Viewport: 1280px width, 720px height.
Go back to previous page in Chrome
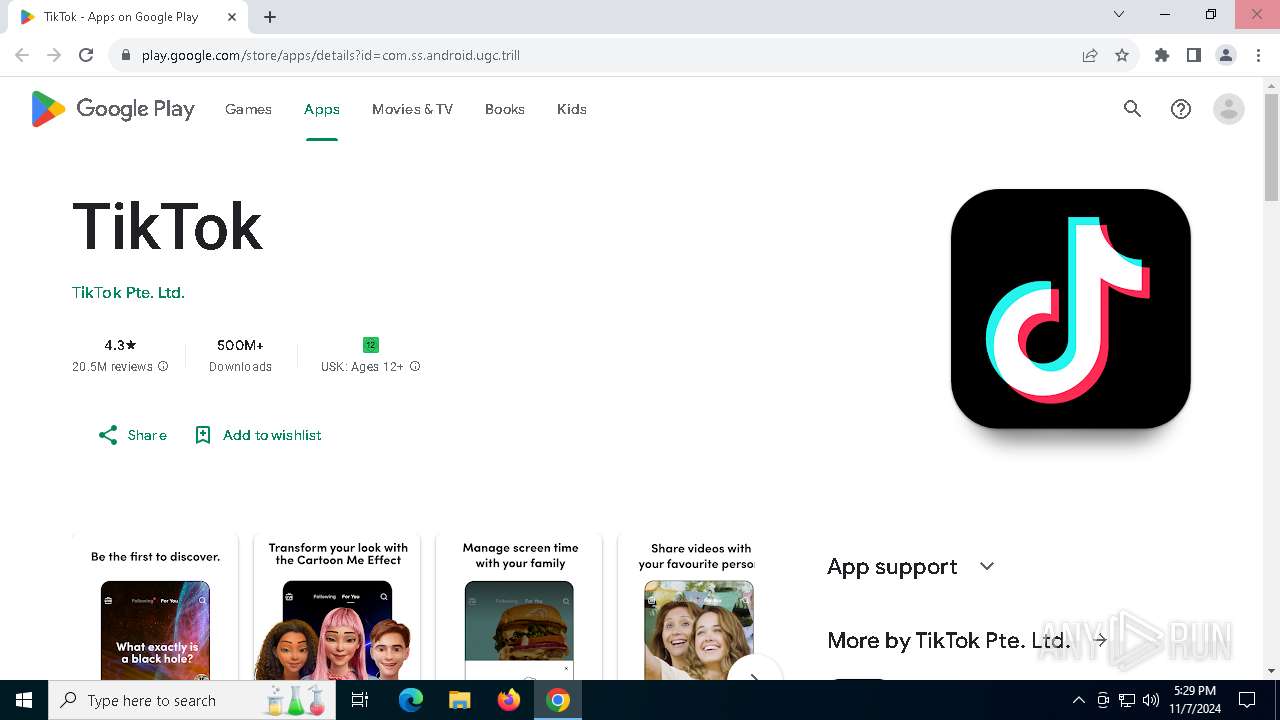tap(22, 55)
